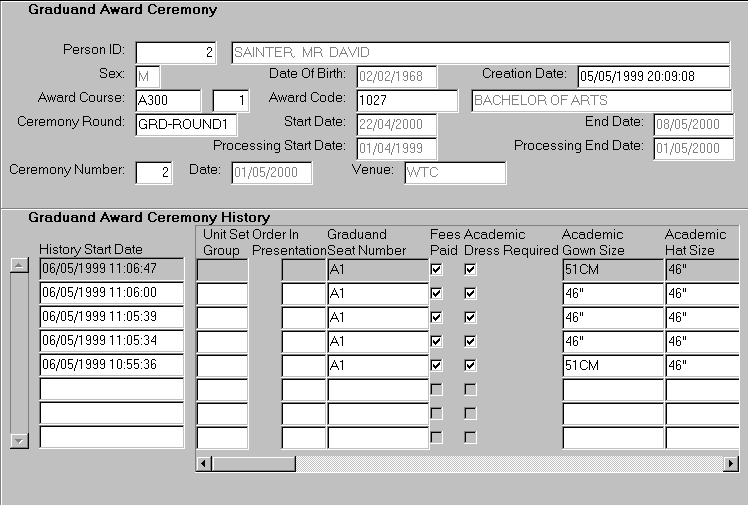Toggle Fees Paid checkbox in first history row
Viewport: 748px width, 505px height.
(x=437, y=269)
